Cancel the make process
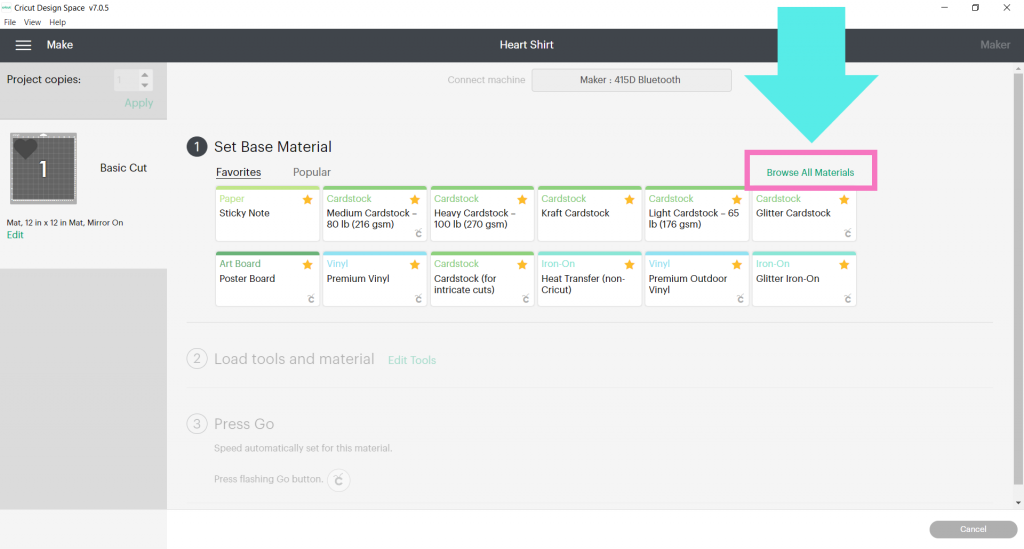 tap(973, 529)
